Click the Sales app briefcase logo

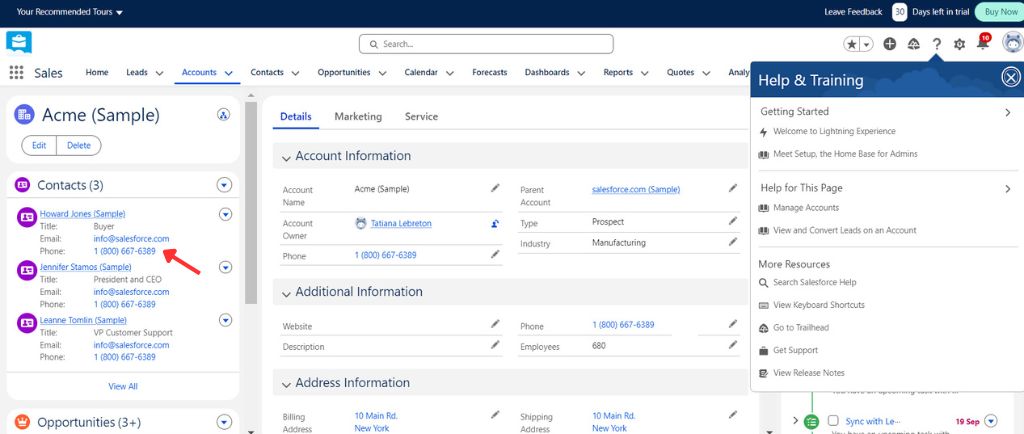[x=19, y=42]
